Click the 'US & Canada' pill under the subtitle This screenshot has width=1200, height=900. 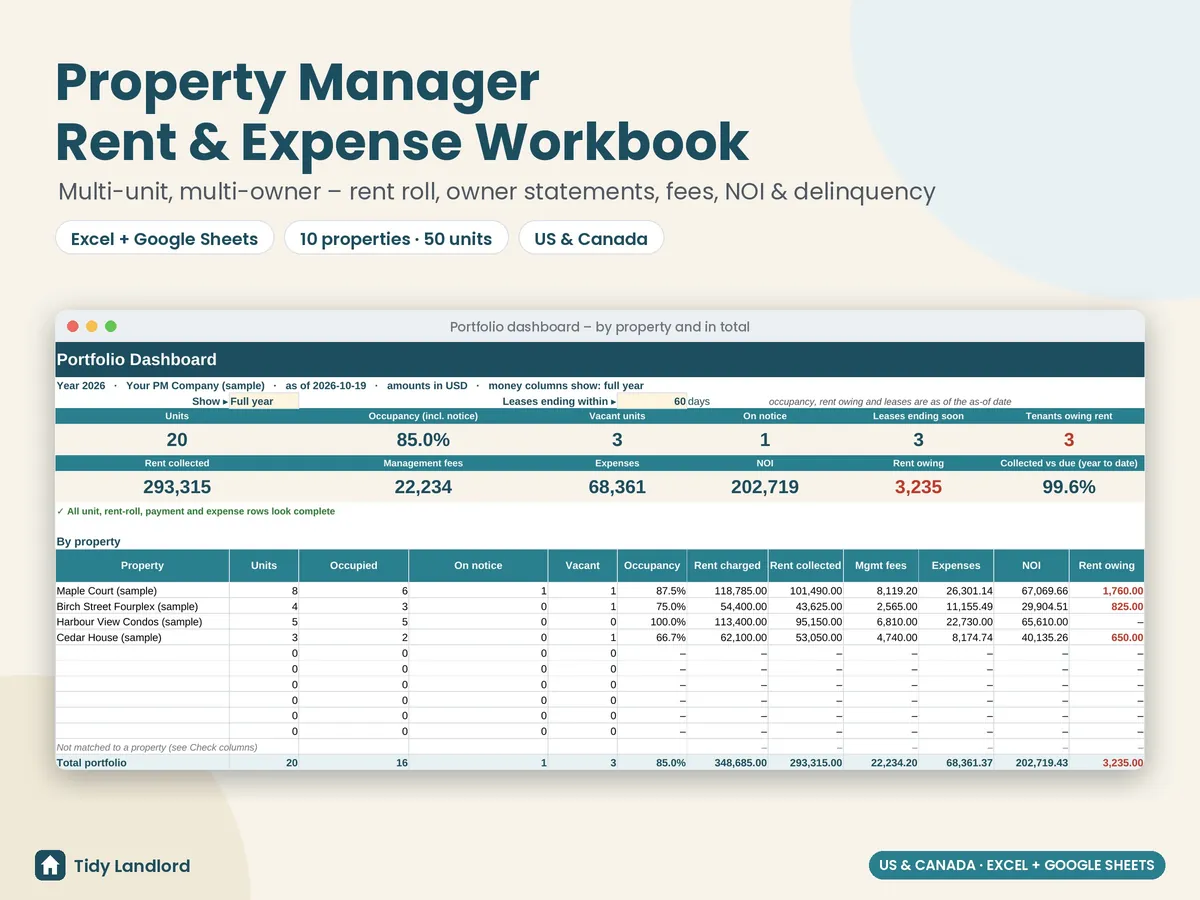pos(591,238)
